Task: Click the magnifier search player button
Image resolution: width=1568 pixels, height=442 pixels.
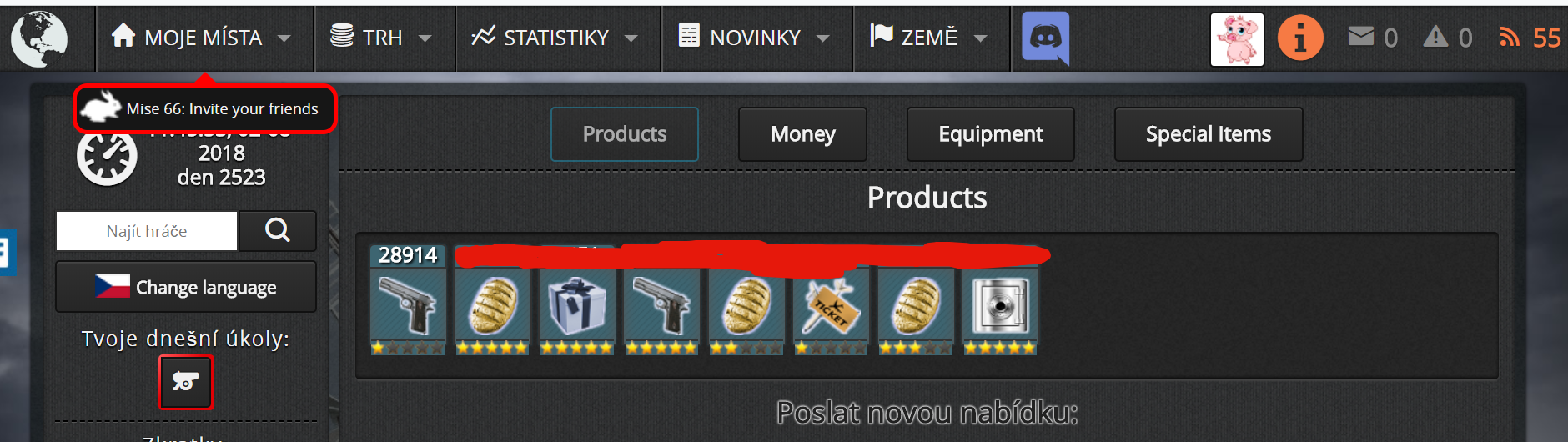Action: 278,230
